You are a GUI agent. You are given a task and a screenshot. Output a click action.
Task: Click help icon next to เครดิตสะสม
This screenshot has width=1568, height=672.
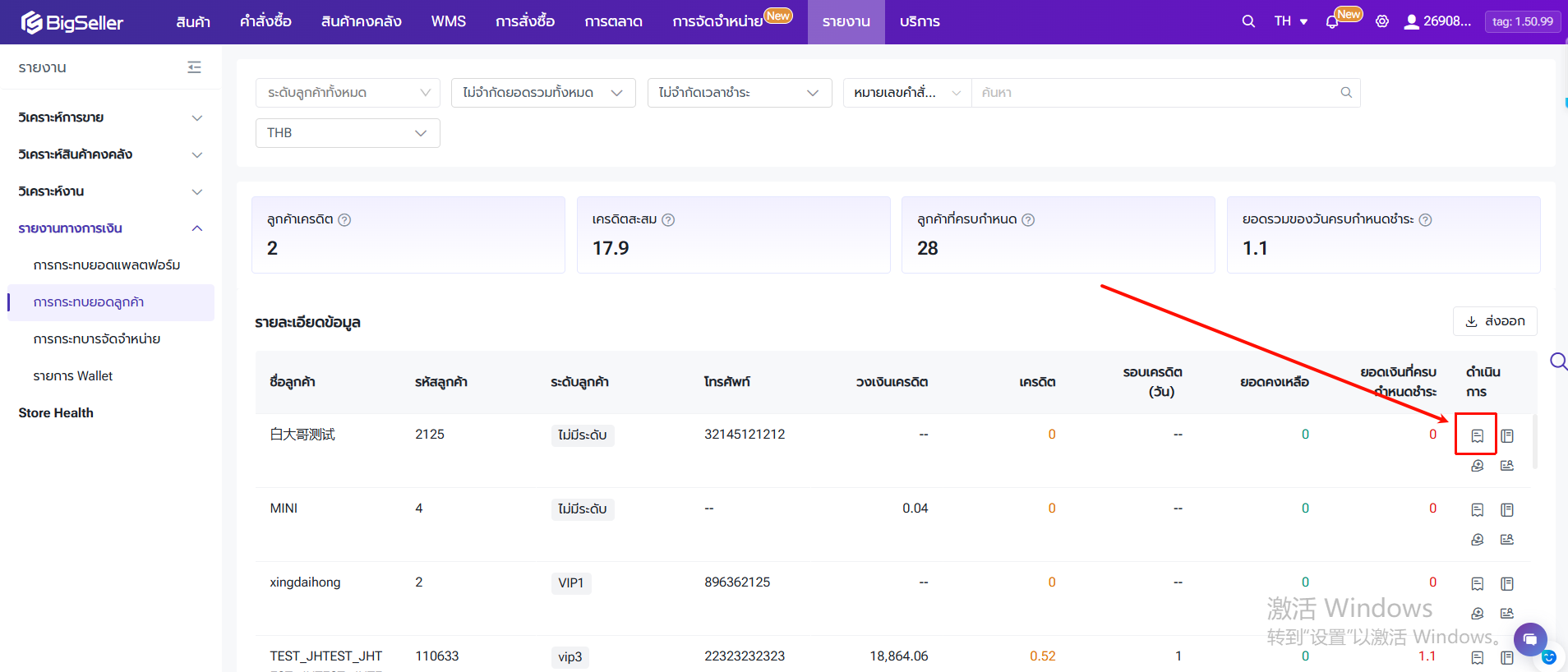pos(668,220)
